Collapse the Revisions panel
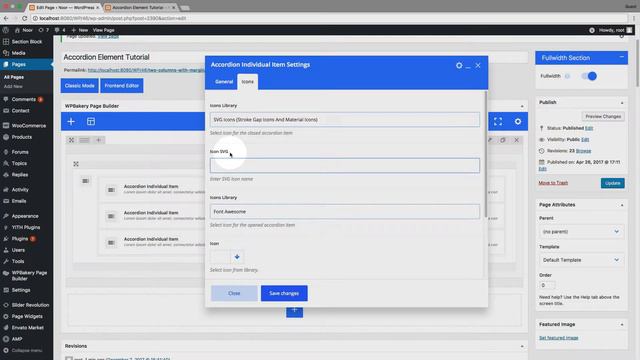 point(522,346)
